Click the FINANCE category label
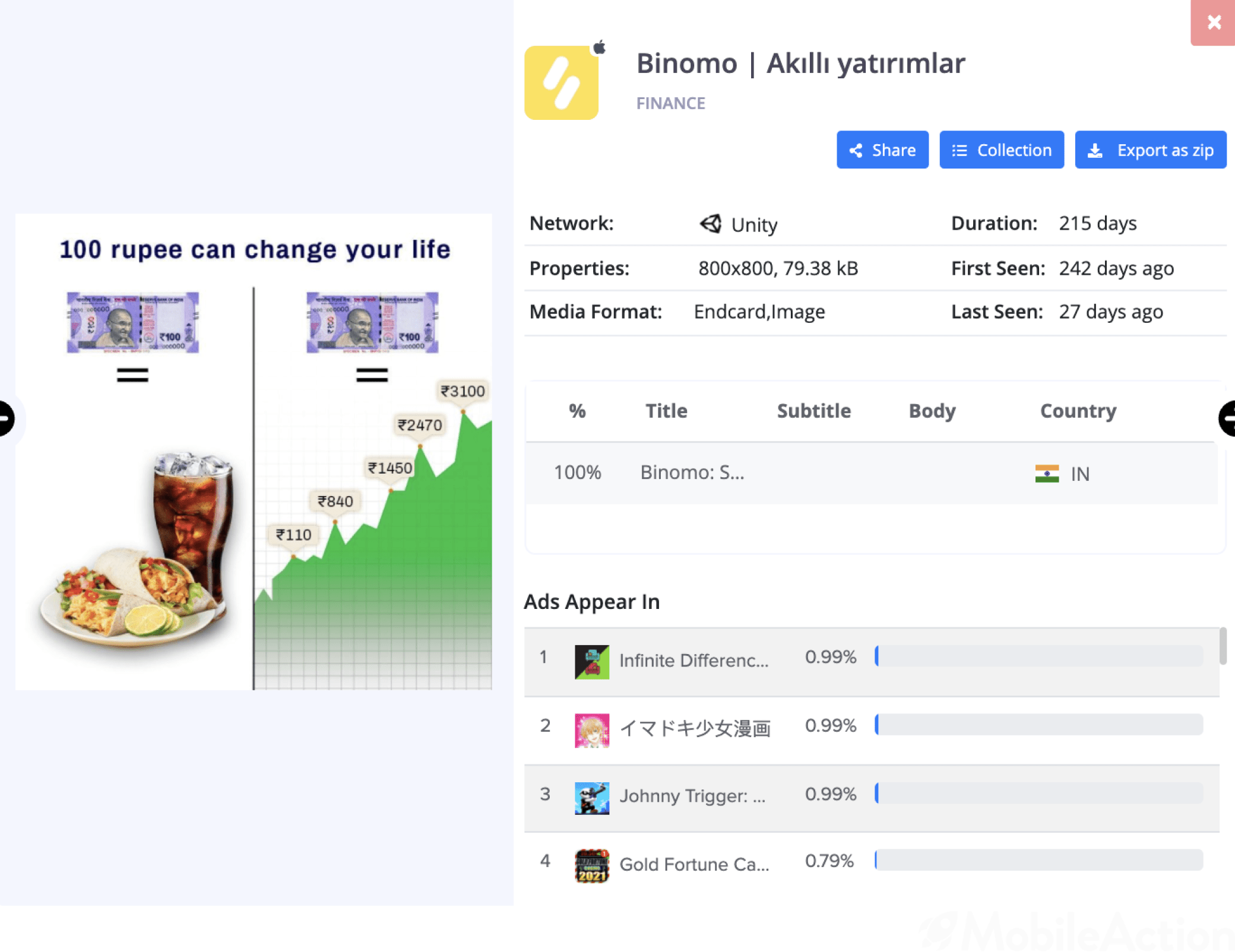 click(670, 103)
